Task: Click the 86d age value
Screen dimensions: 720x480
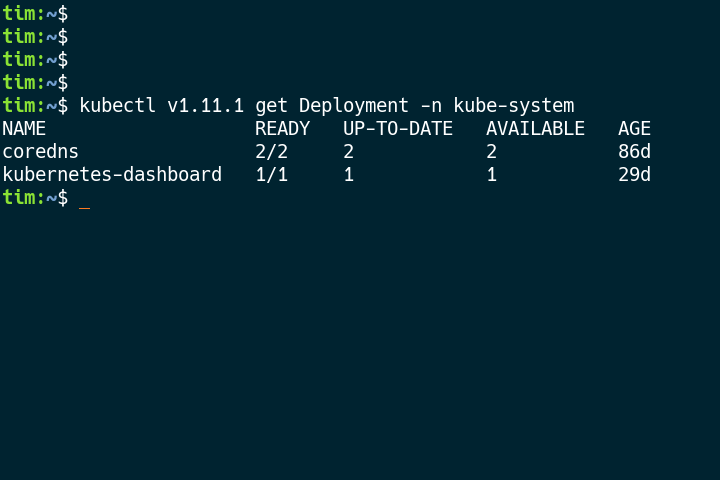Action: point(634,152)
